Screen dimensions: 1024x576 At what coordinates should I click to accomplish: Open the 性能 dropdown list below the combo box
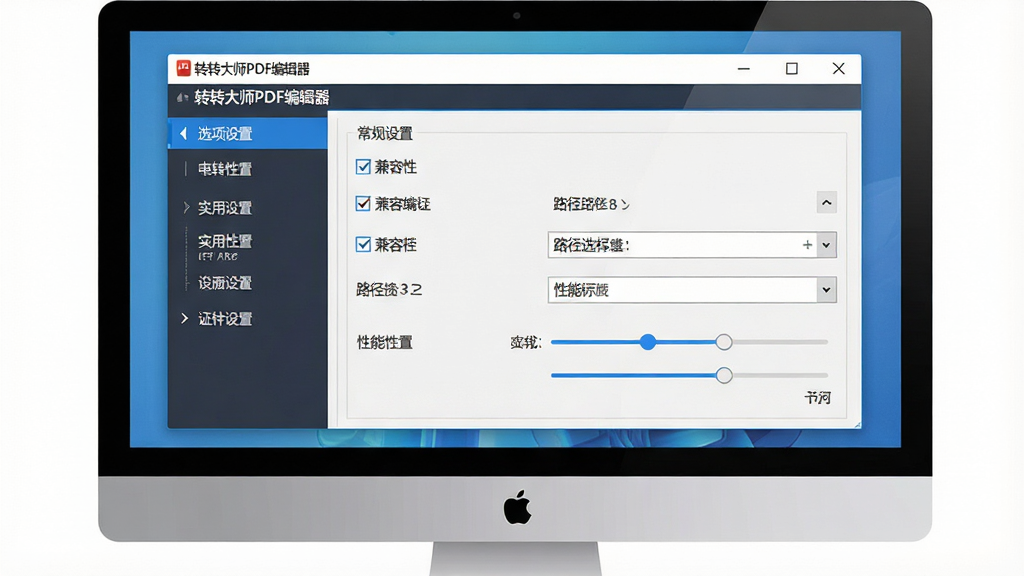click(x=826, y=290)
